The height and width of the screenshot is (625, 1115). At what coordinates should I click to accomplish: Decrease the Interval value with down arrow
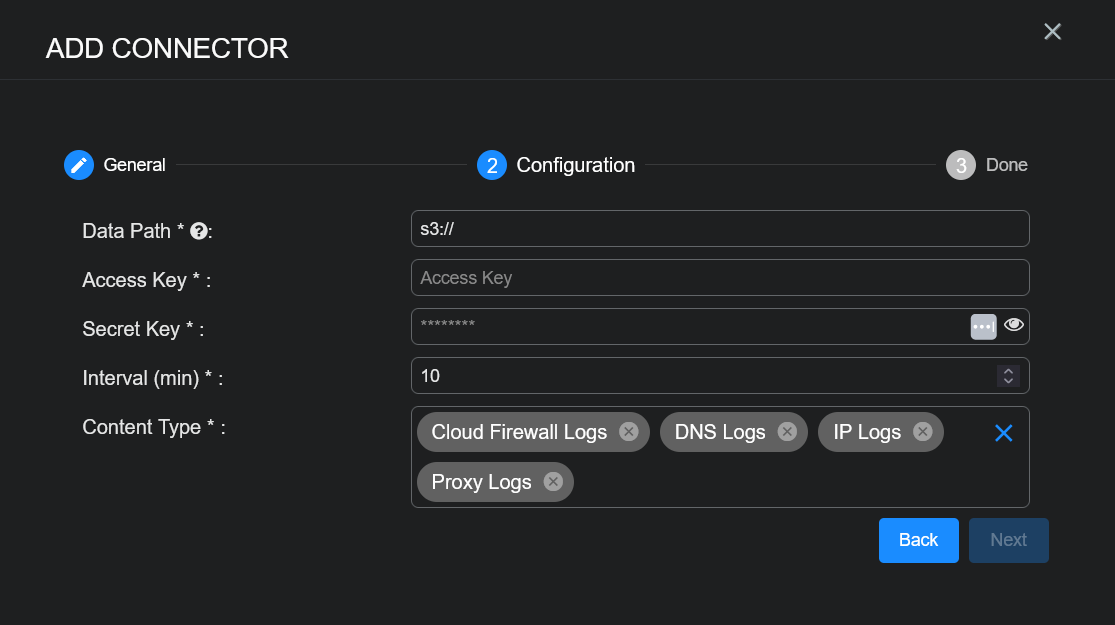[x=1008, y=381]
